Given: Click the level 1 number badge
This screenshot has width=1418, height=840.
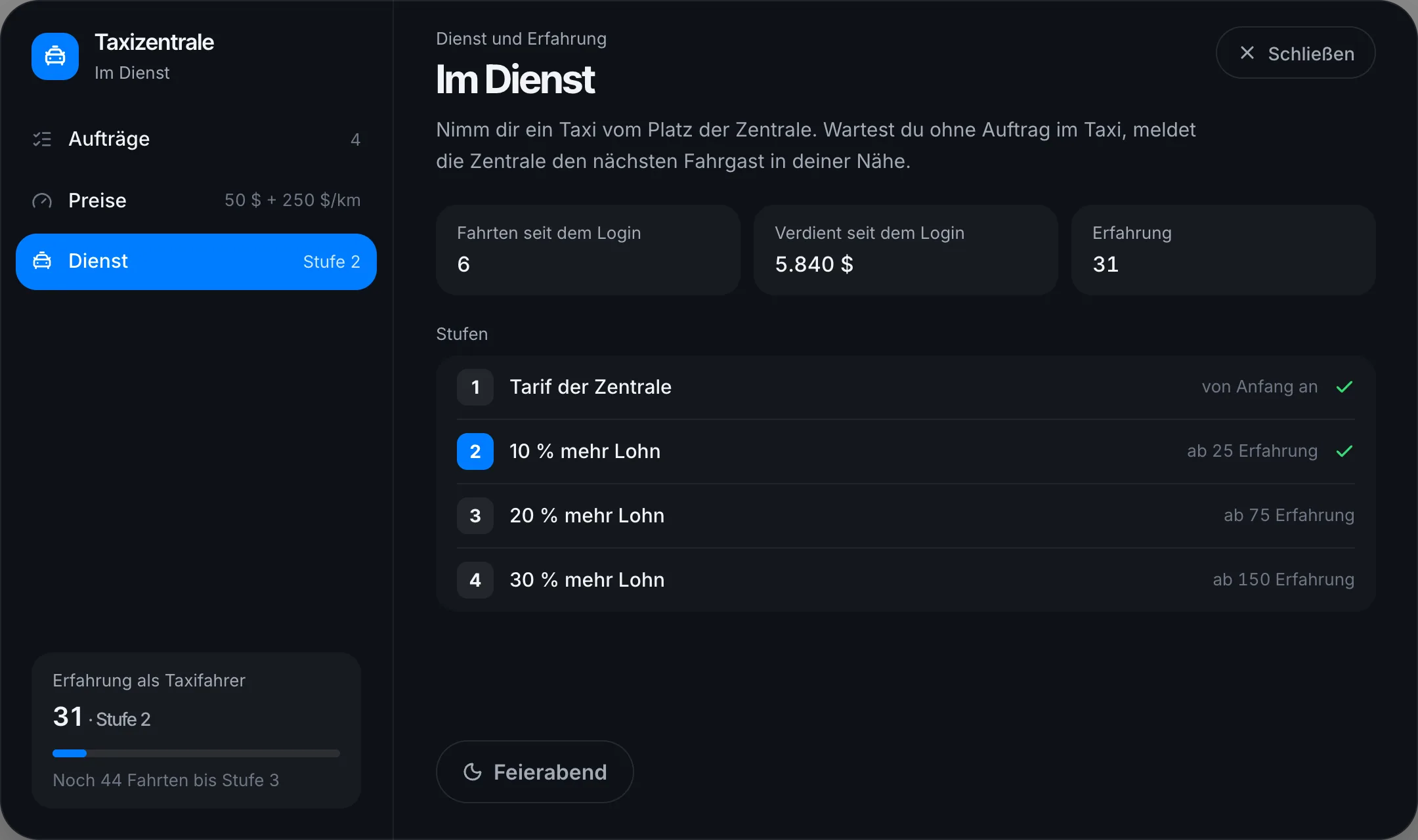Looking at the screenshot, I should [475, 387].
